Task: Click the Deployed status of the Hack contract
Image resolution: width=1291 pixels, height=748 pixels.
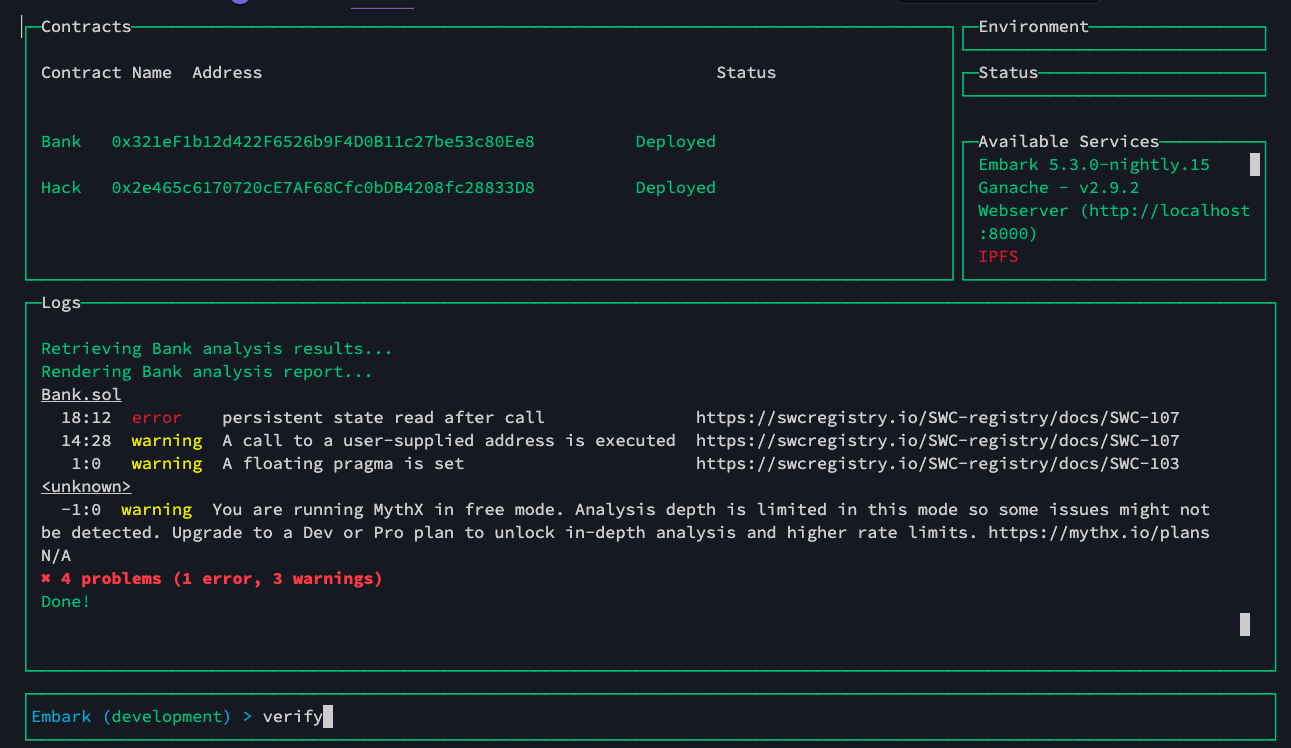Action: (x=676, y=187)
